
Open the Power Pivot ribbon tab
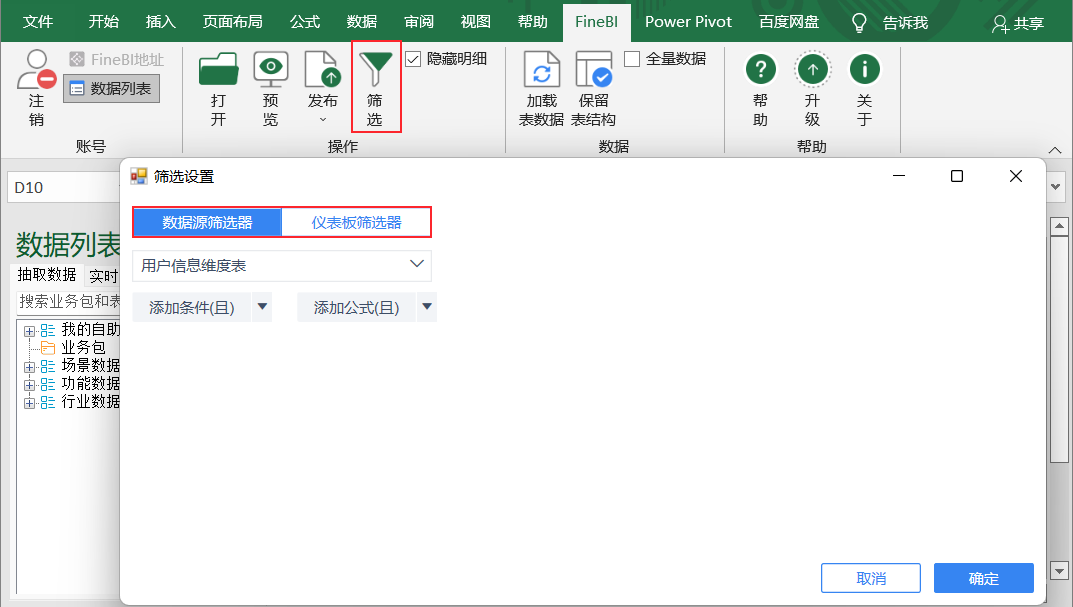pos(688,22)
